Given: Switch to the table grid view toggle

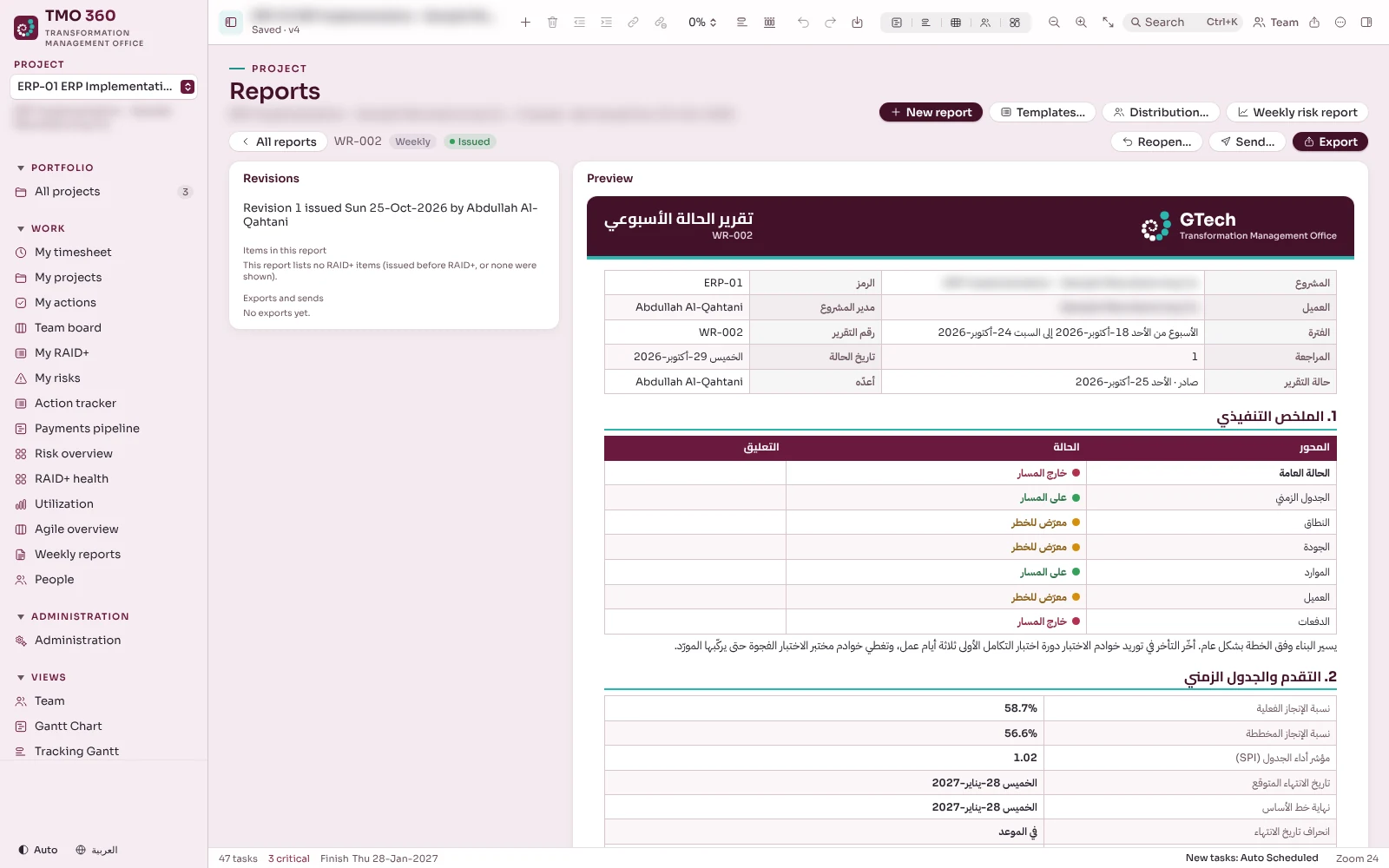Looking at the screenshot, I should coord(956,23).
